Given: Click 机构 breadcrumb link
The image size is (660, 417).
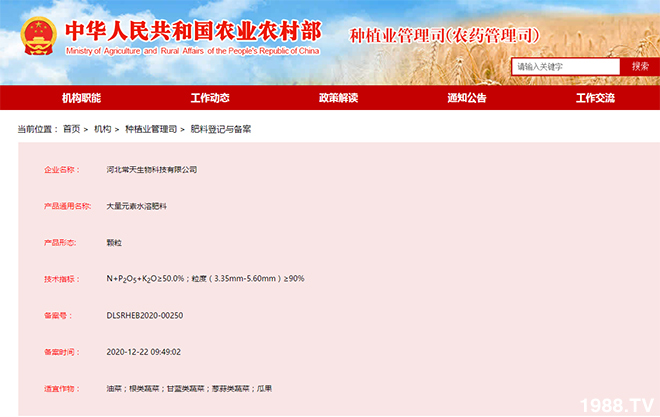Looking at the screenshot, I should coord(102,129).
